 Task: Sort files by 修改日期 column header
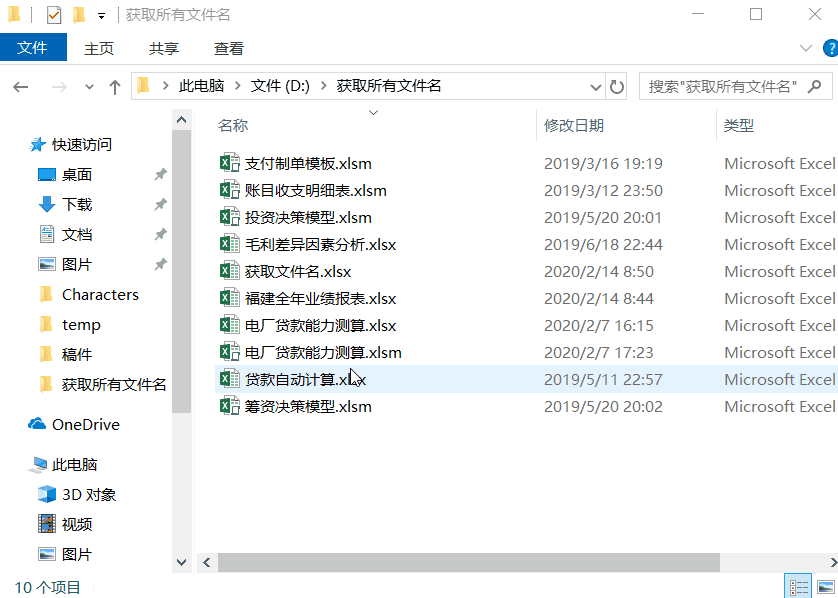click(574, 126)
